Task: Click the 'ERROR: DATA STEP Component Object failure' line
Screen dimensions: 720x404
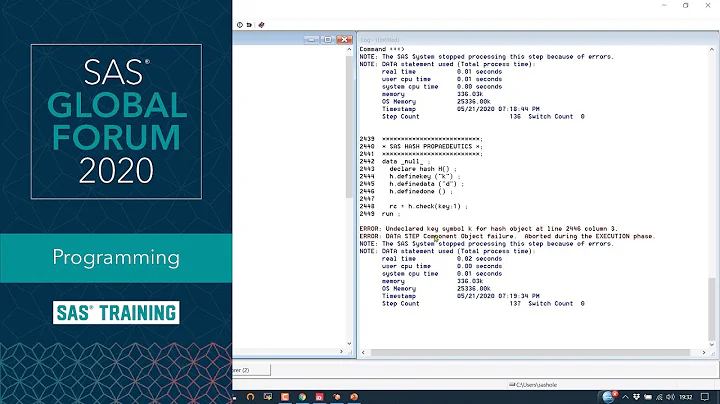Action: pos(507,236)
